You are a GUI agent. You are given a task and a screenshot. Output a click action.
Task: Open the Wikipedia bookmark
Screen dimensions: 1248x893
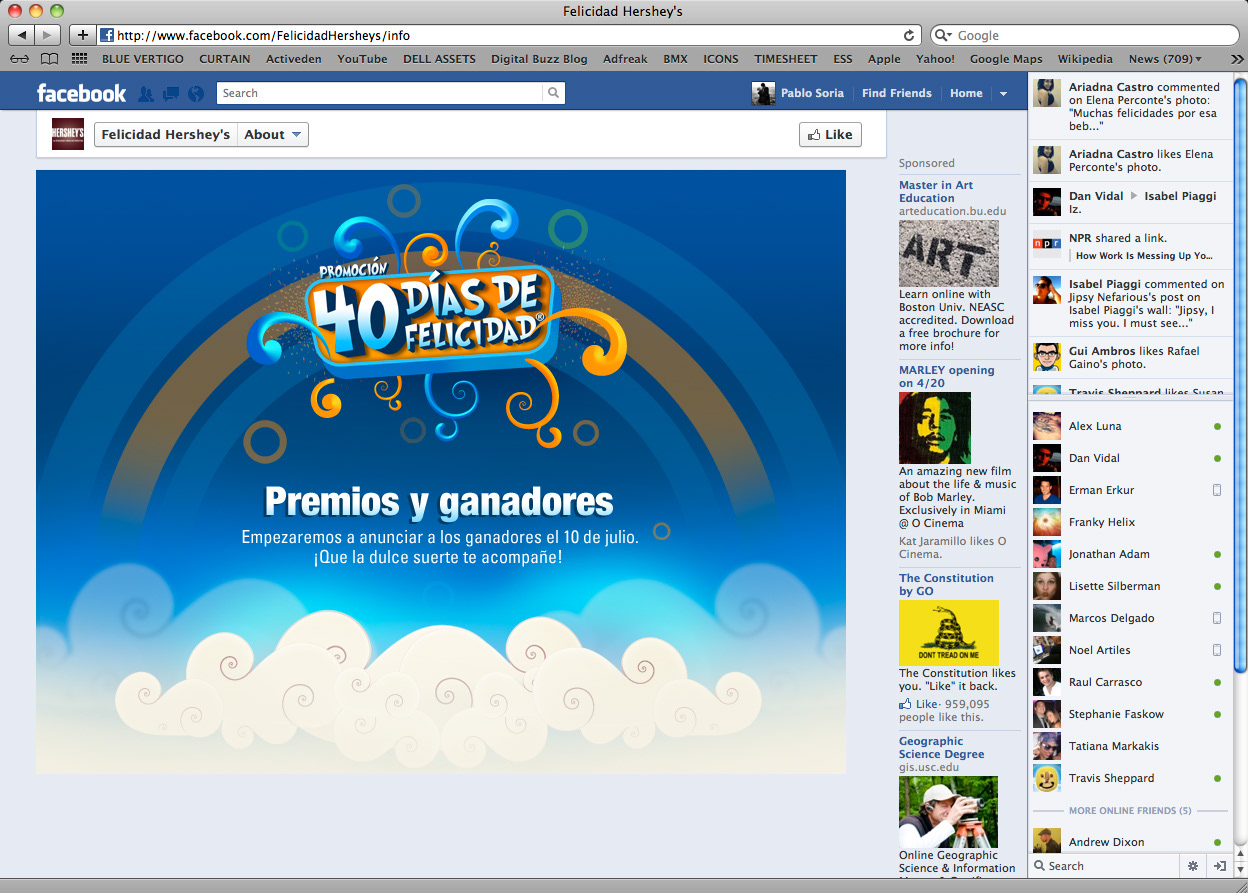[1085, 59]
